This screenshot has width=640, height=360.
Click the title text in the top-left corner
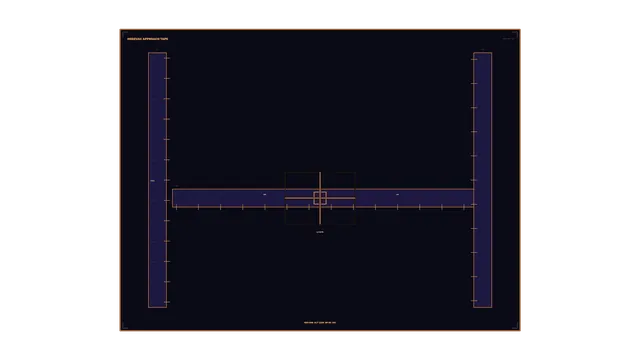click(147, 39)
